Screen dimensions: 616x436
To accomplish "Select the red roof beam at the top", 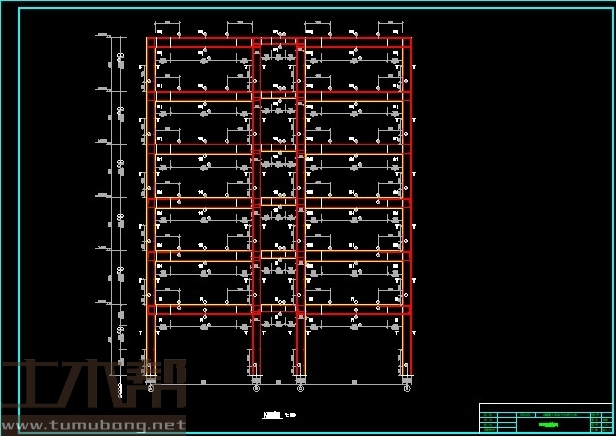I will [x=279, y=42].
